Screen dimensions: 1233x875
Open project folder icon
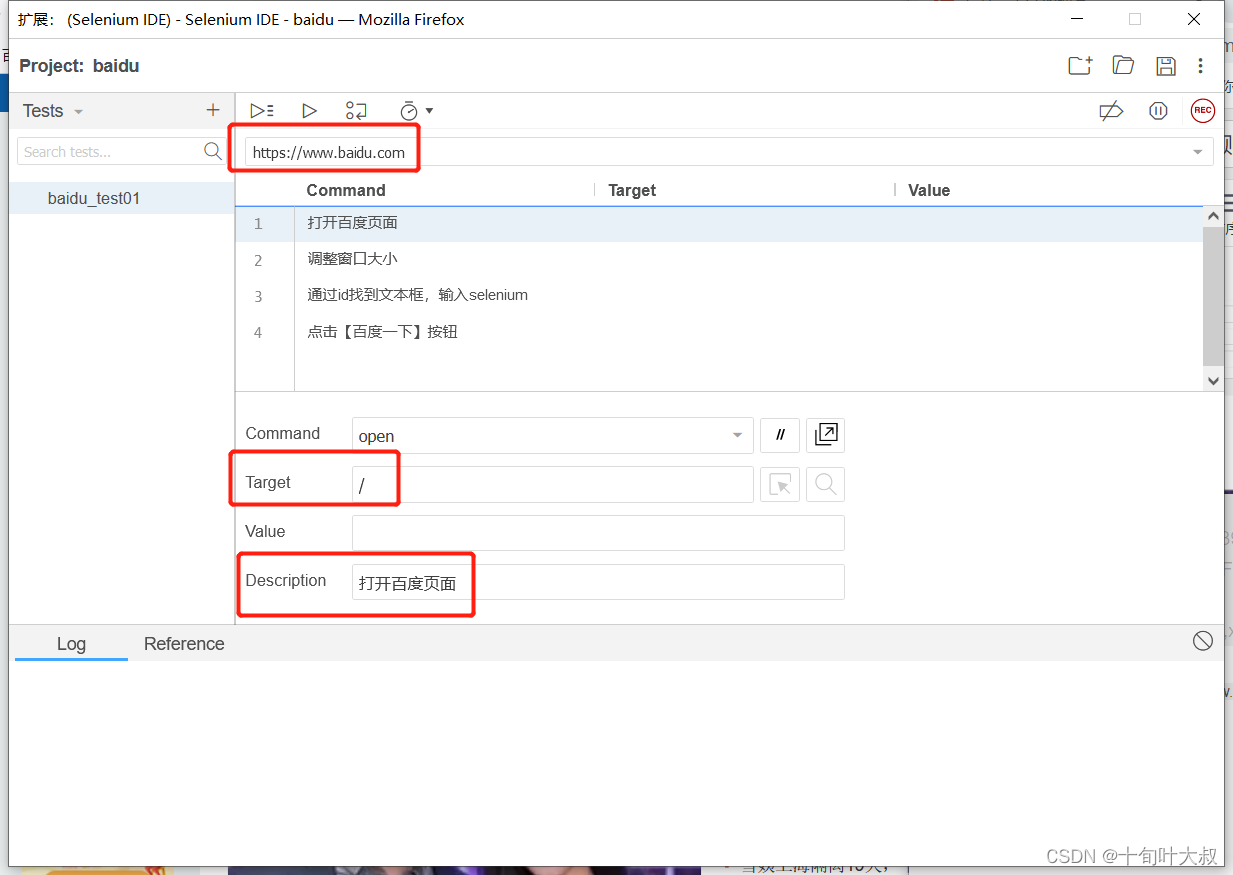pyautogui.click(x=1123, y=66)
